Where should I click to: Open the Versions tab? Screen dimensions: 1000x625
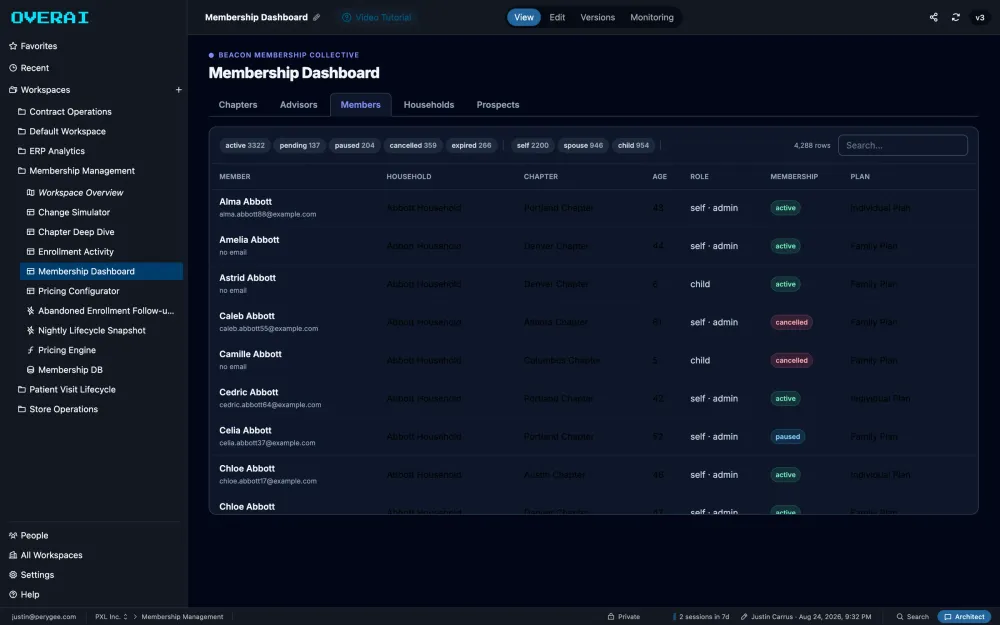[x=598, y=17]
